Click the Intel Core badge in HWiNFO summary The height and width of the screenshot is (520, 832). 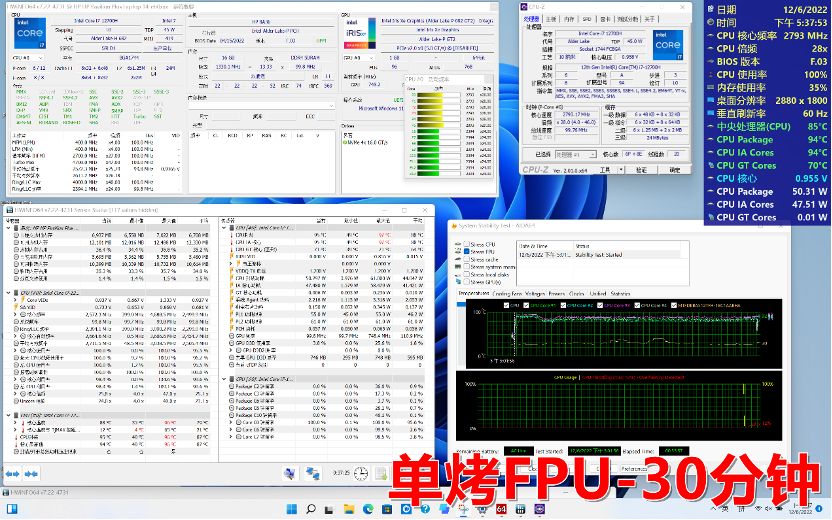click(x=30, y=33)
